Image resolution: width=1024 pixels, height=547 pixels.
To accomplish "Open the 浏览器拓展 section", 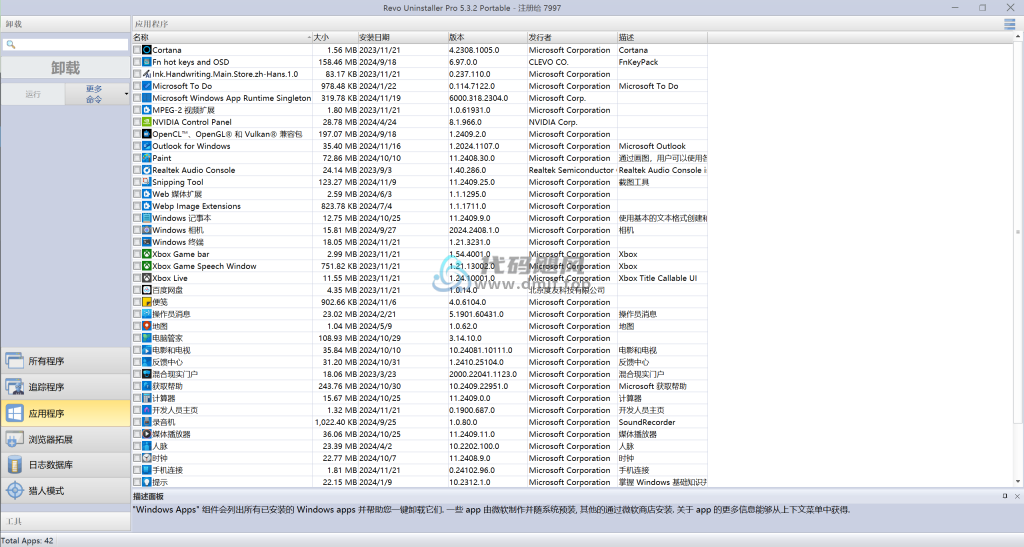I will (65, 439).
